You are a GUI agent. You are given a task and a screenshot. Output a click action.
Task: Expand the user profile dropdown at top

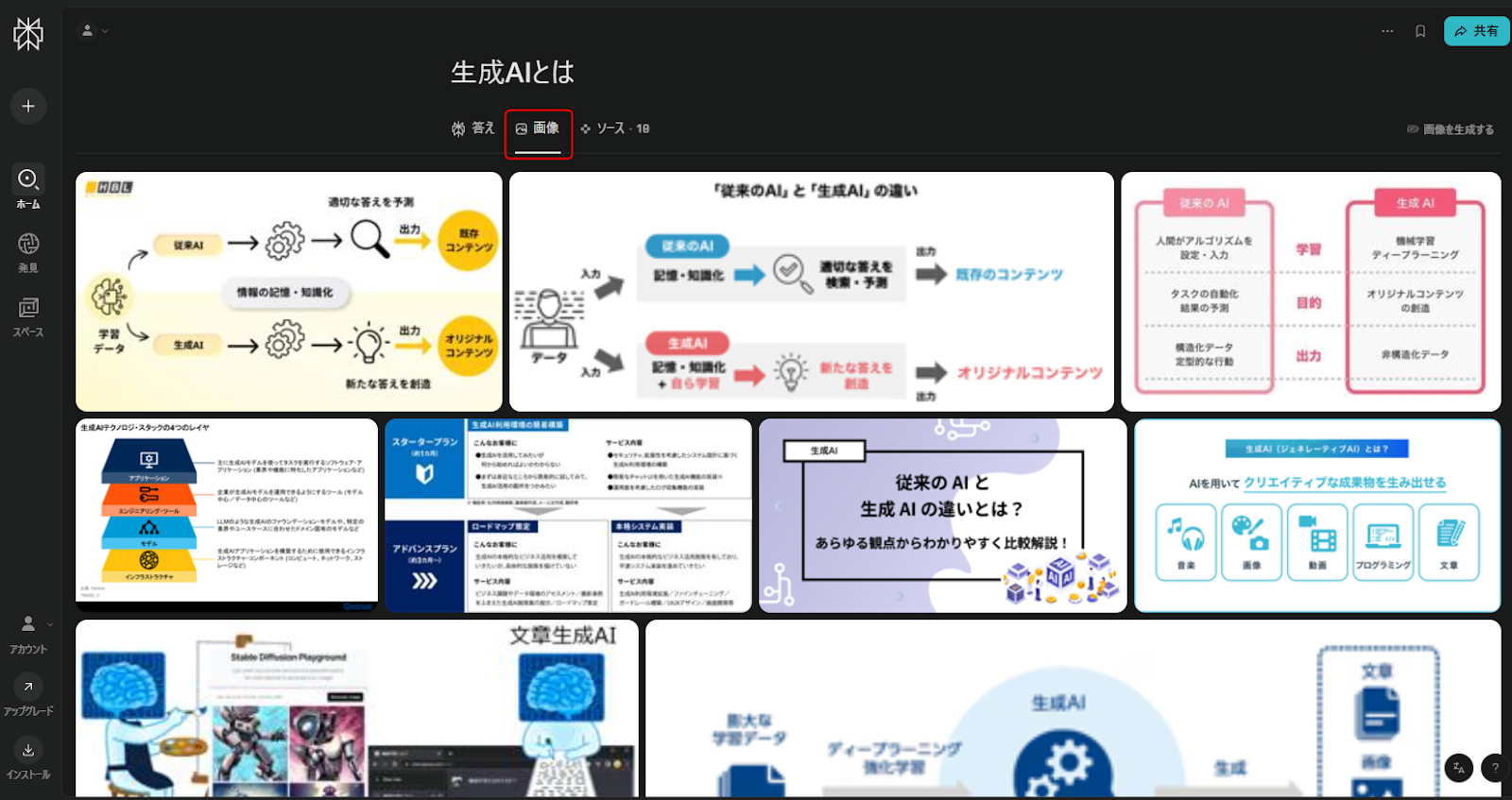[x=94, y=31]
